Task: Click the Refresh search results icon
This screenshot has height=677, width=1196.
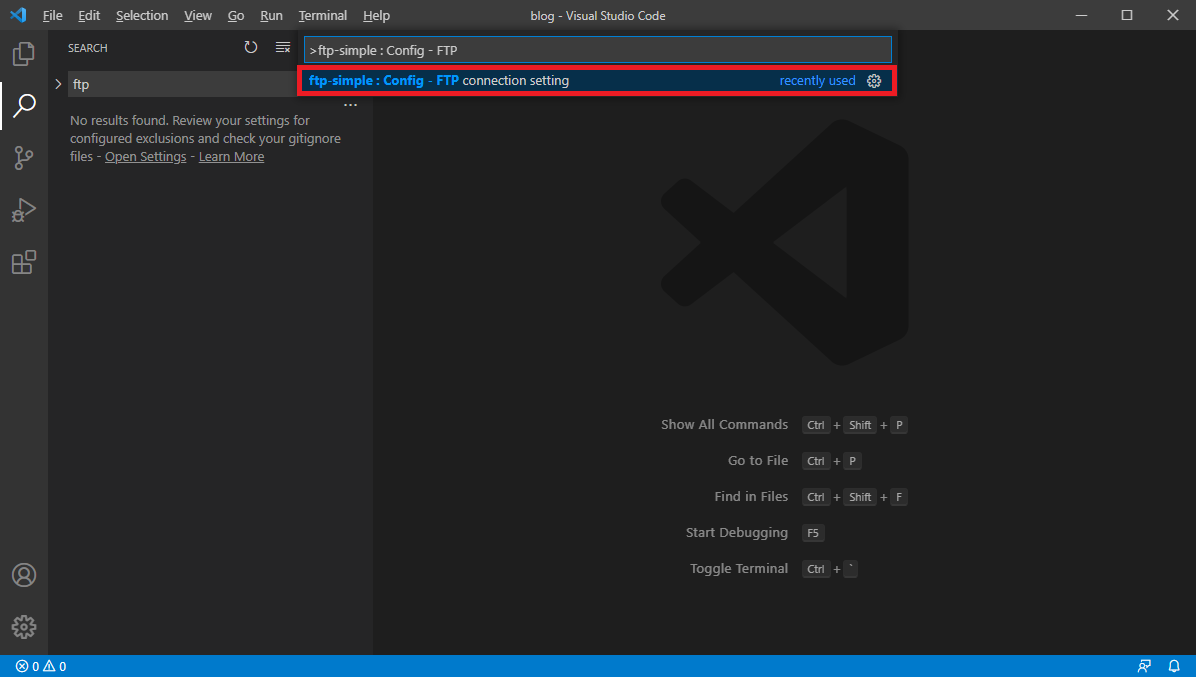Action: tap(251, 47)
